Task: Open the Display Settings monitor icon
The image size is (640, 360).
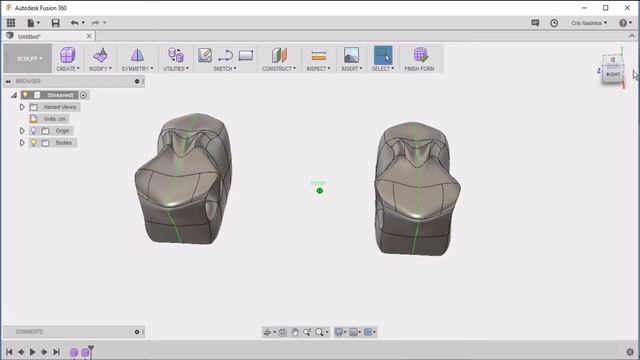Action: pyautogui.click(x=339, y=332)
